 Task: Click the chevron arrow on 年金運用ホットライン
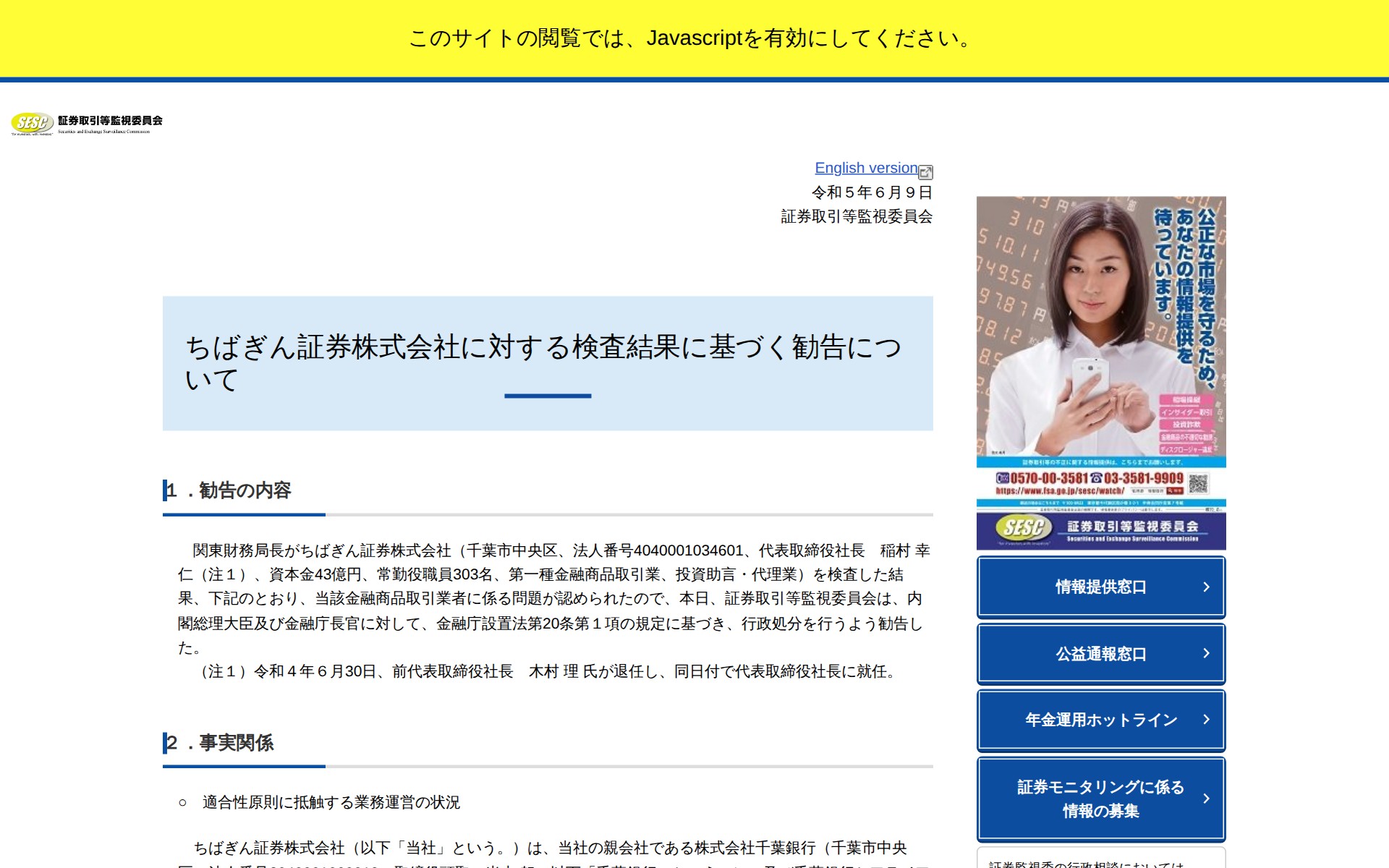(1206, 720)
